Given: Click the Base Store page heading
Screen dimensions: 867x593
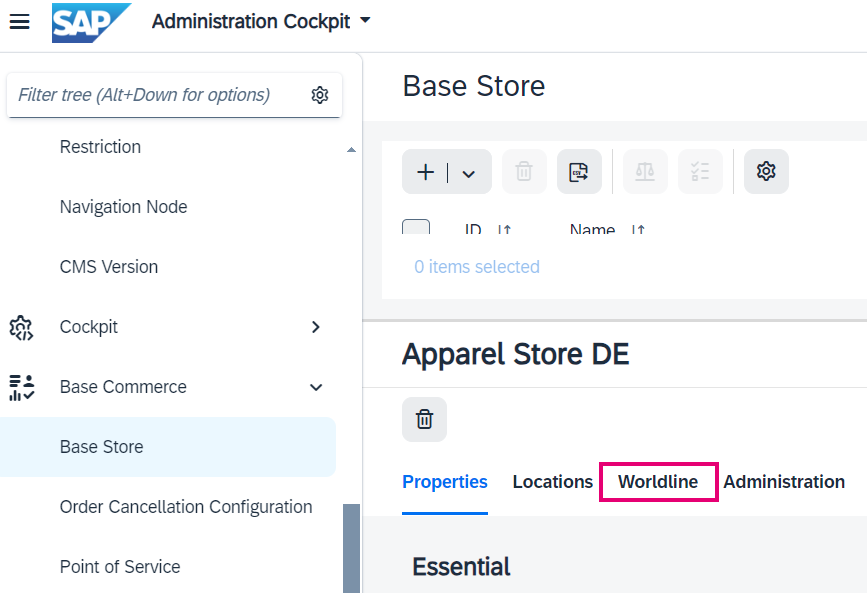Looking at the screenshot, I should point(474,86).
